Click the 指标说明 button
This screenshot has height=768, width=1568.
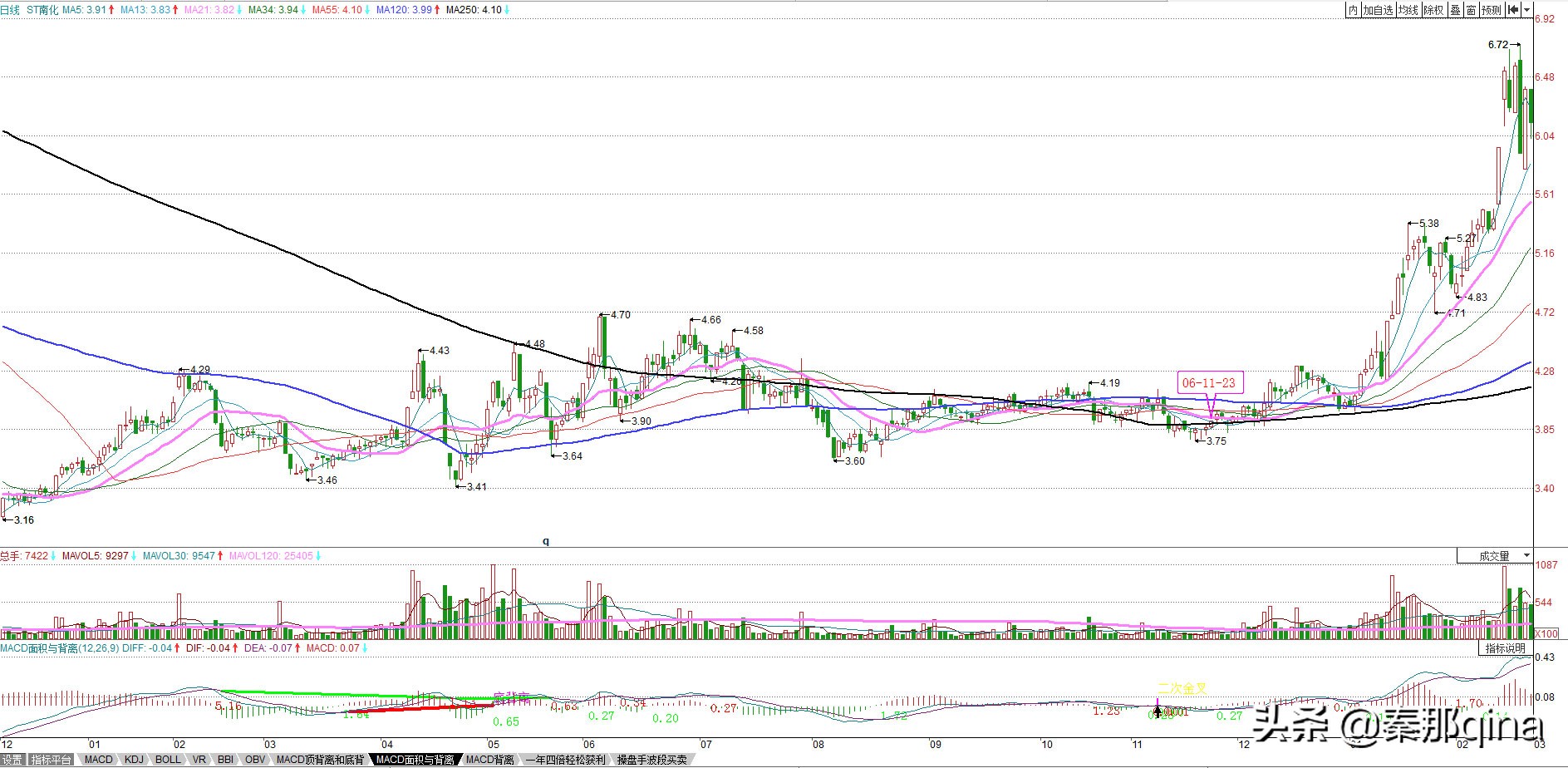coord(1506,648)
